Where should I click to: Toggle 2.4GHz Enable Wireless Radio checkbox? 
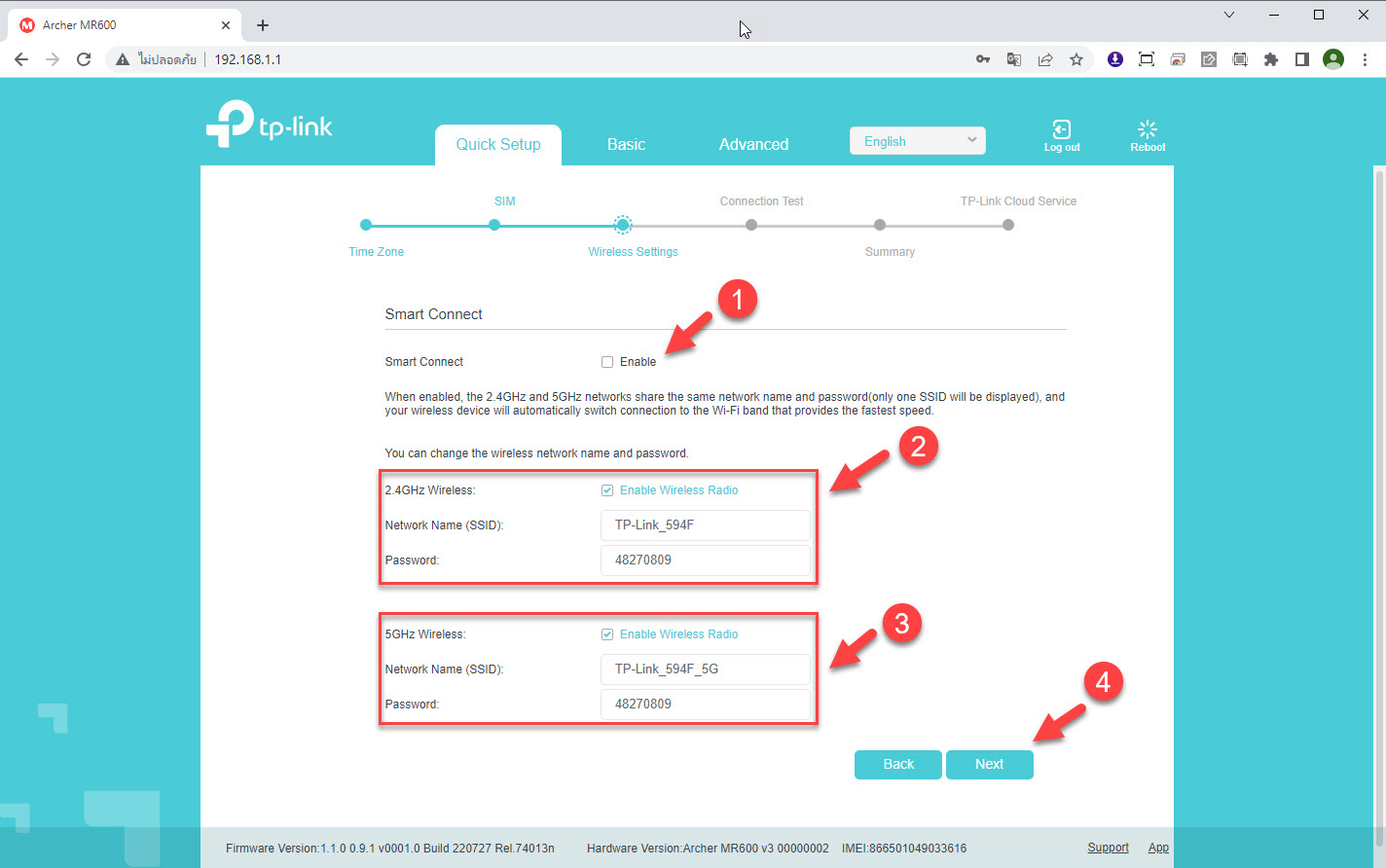click(x=607, y=490)
